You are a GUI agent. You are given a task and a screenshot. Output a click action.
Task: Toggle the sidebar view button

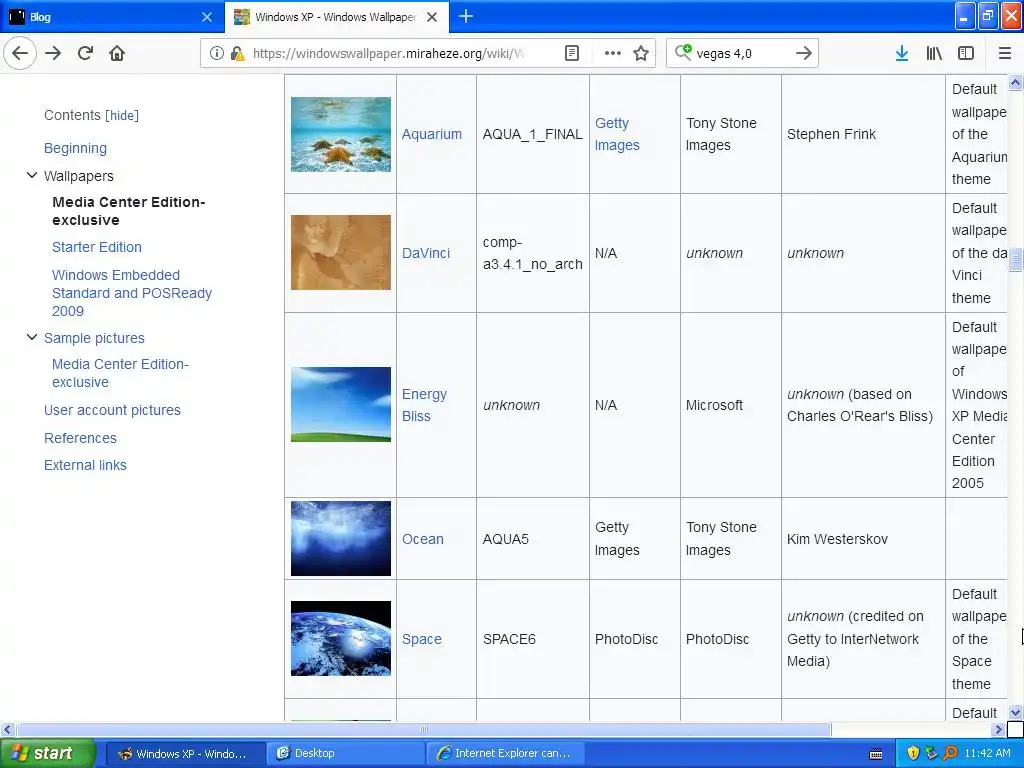click(966, 54)
